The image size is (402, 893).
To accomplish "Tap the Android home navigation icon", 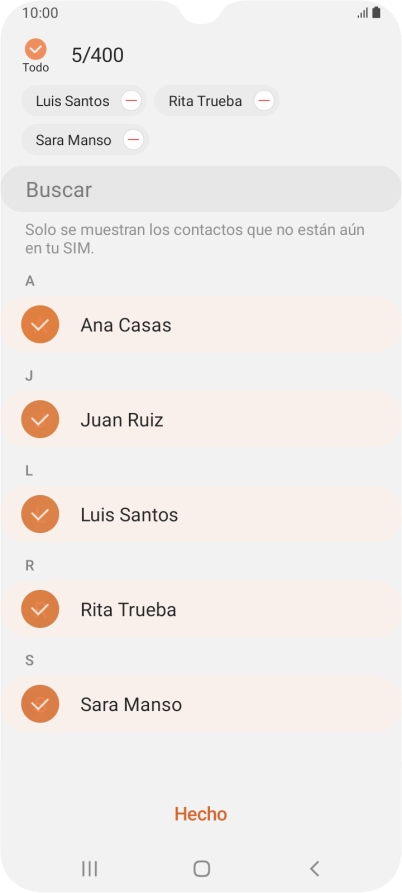I will tap(202, 869).
